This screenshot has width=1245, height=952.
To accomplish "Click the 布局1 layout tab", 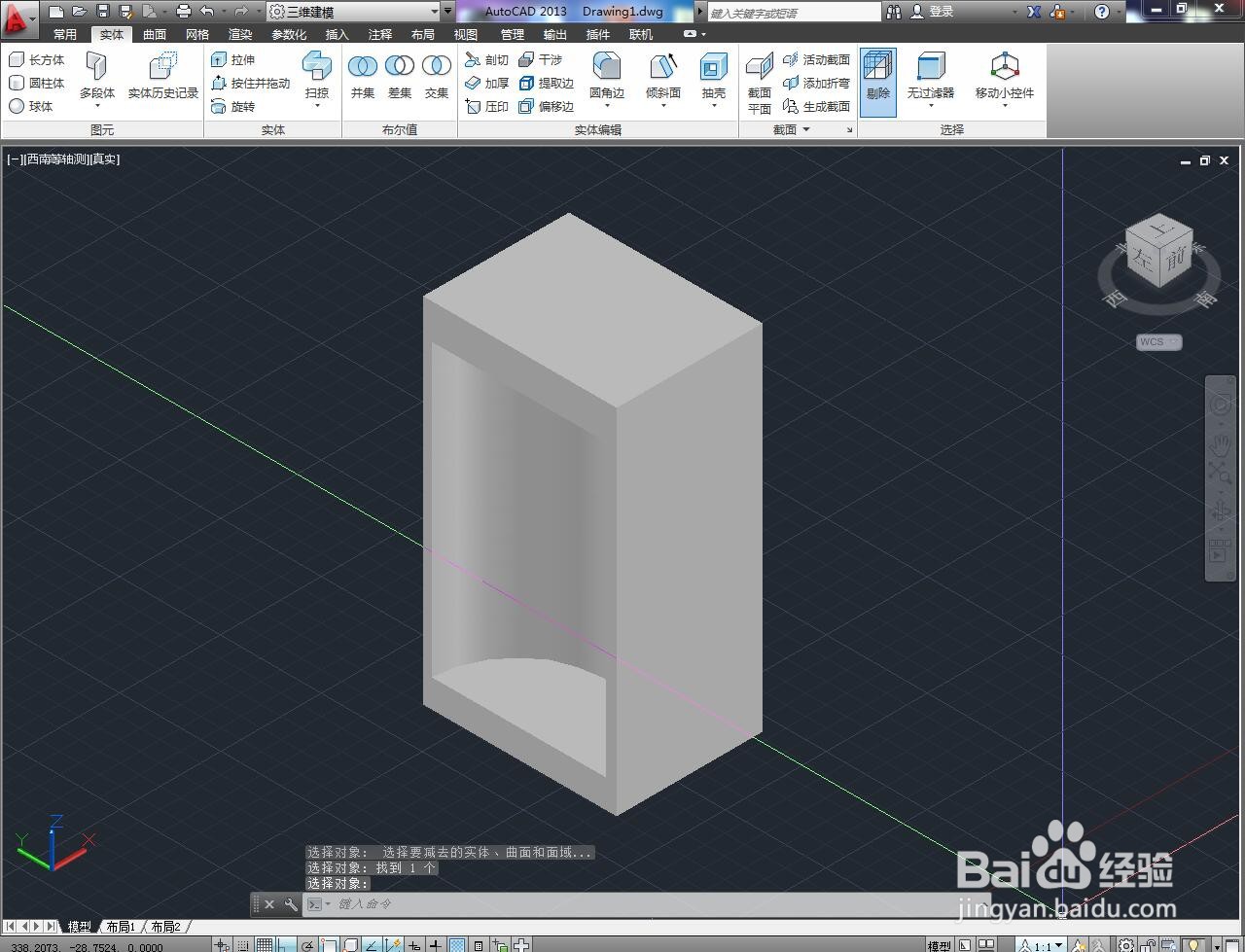I will pos(121,927).
